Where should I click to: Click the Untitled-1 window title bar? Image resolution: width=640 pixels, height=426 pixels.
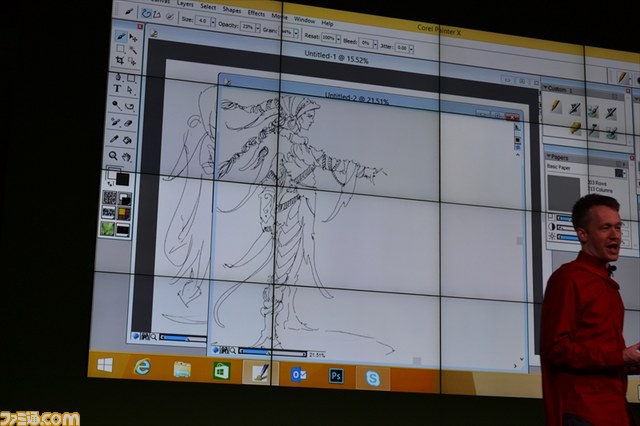click(x=336, y=56)
